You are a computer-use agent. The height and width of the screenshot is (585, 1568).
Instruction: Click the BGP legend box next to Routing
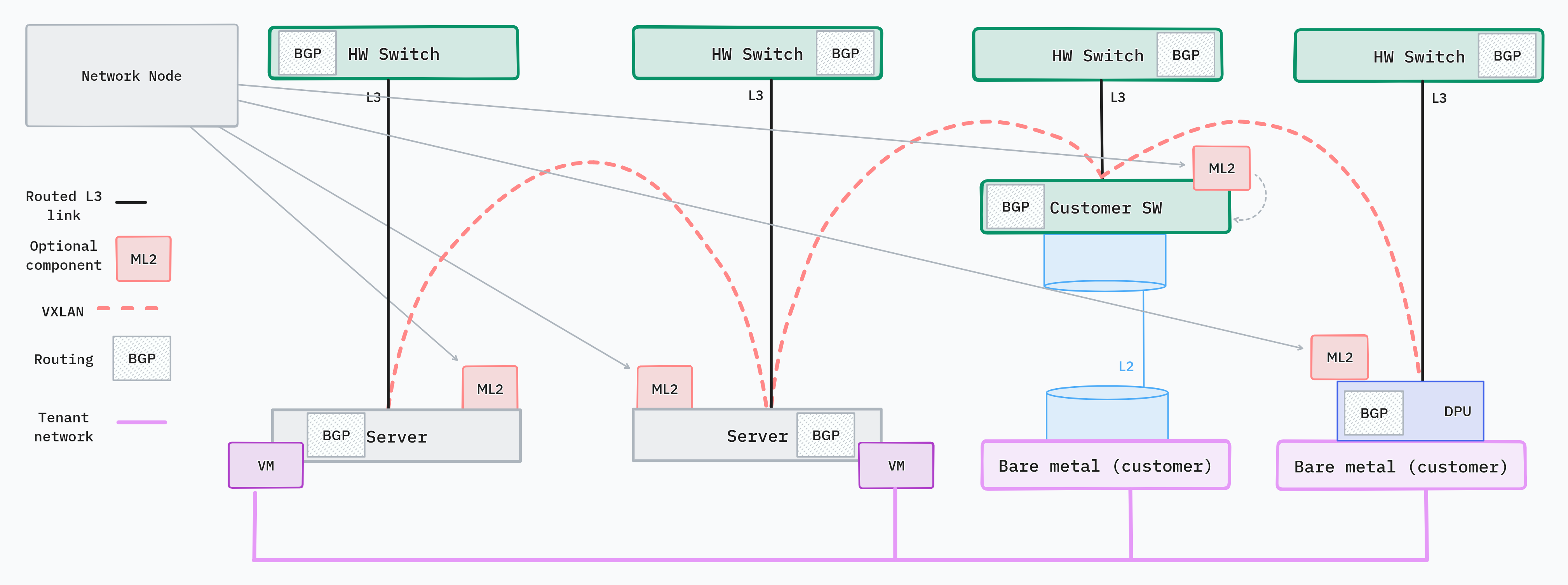click(x=142, y=359)
